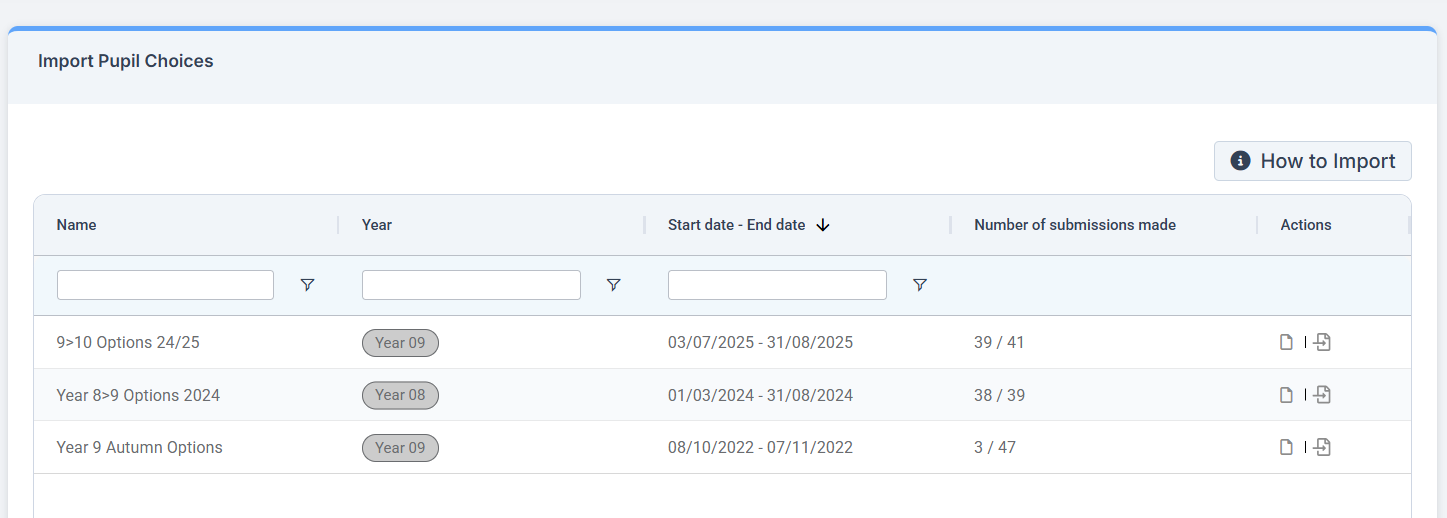
Task: Sort by the Year column header
Action: click(377, 225)
